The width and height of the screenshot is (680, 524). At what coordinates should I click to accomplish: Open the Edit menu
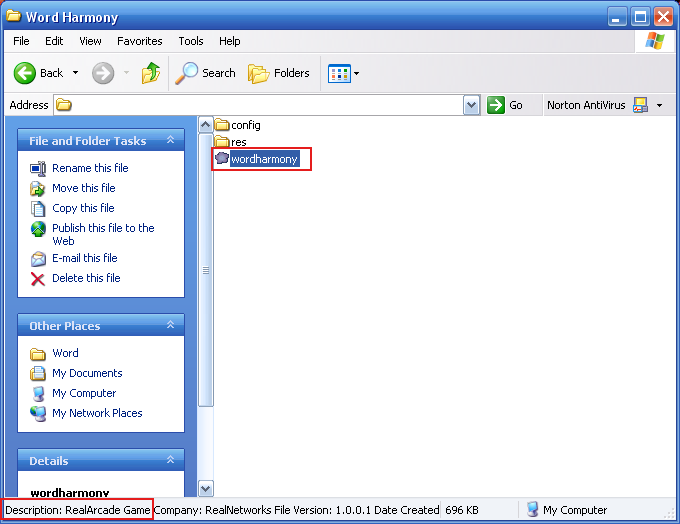pos(54,41)
